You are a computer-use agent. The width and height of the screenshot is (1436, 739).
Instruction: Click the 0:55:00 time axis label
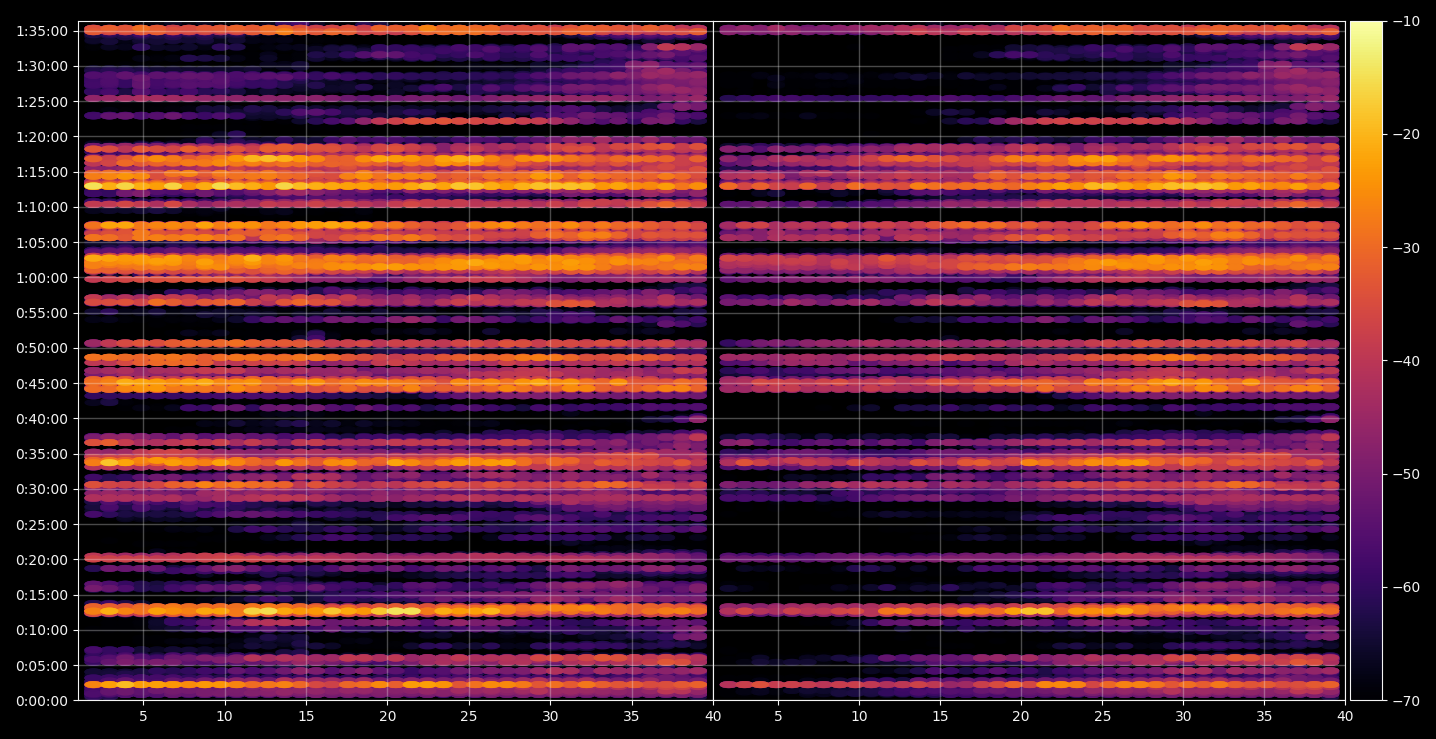pos(42,313)
